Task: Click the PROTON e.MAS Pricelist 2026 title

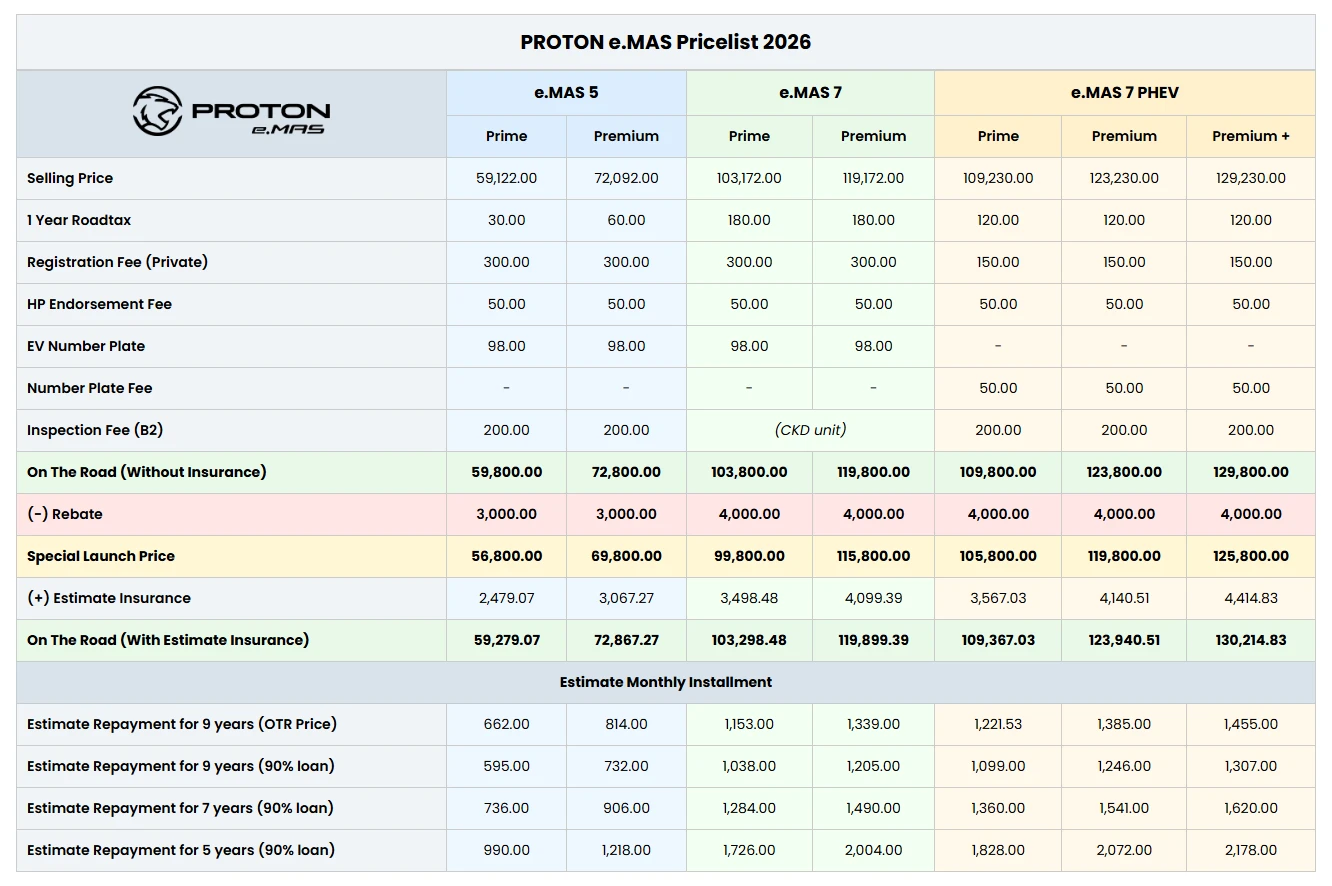Action: (x=666, y=41)
